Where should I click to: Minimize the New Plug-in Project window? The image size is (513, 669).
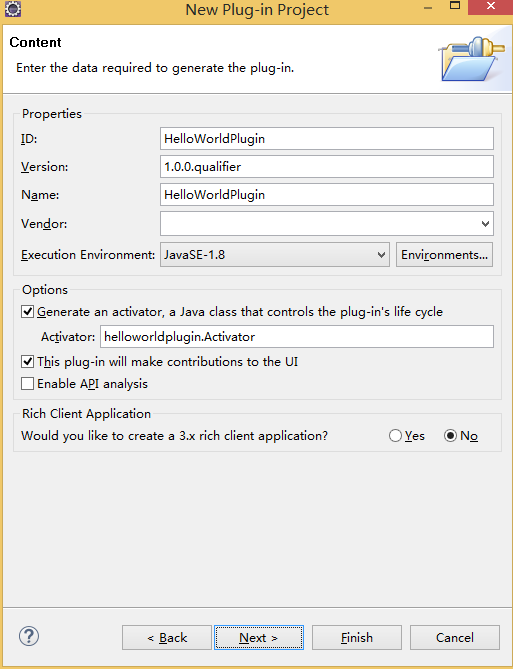click(428, 7)
